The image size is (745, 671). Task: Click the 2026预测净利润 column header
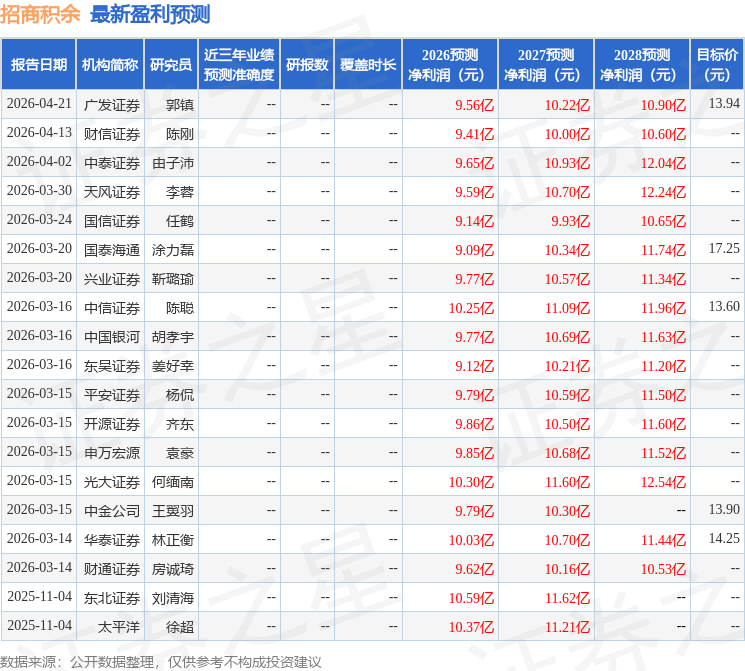click(450, 65)
